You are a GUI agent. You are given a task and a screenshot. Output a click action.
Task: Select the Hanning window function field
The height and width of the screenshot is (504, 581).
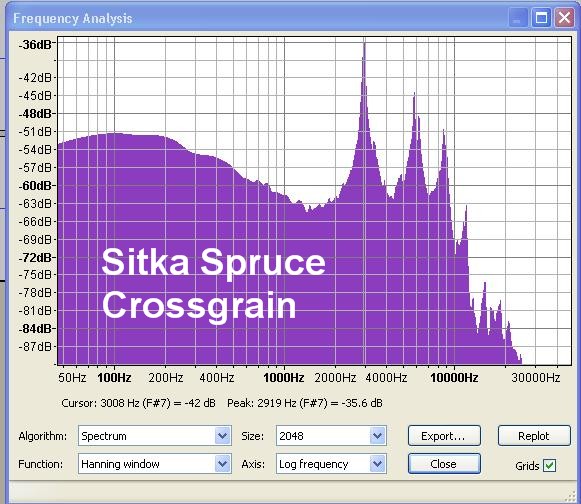pos(147,464)
